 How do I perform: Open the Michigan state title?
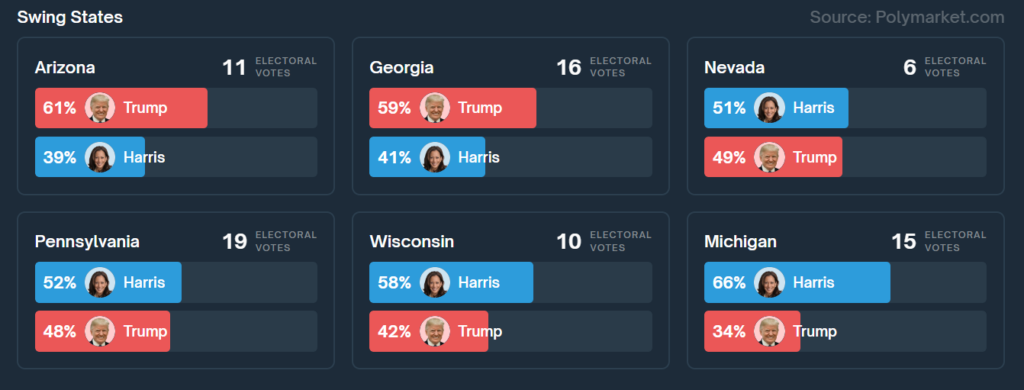point(741,242)
